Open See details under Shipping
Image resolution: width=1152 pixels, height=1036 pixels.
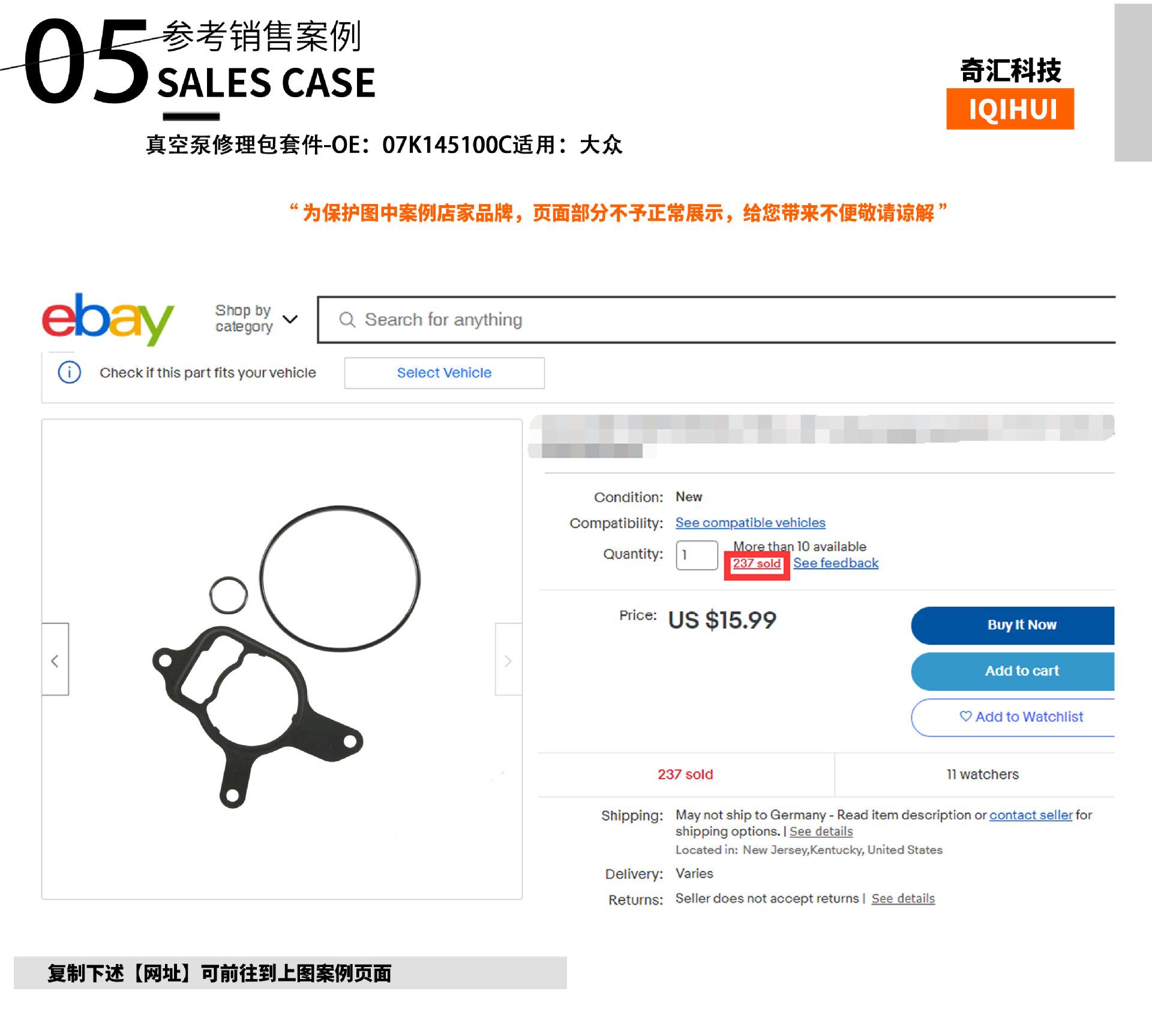(821, 831)
